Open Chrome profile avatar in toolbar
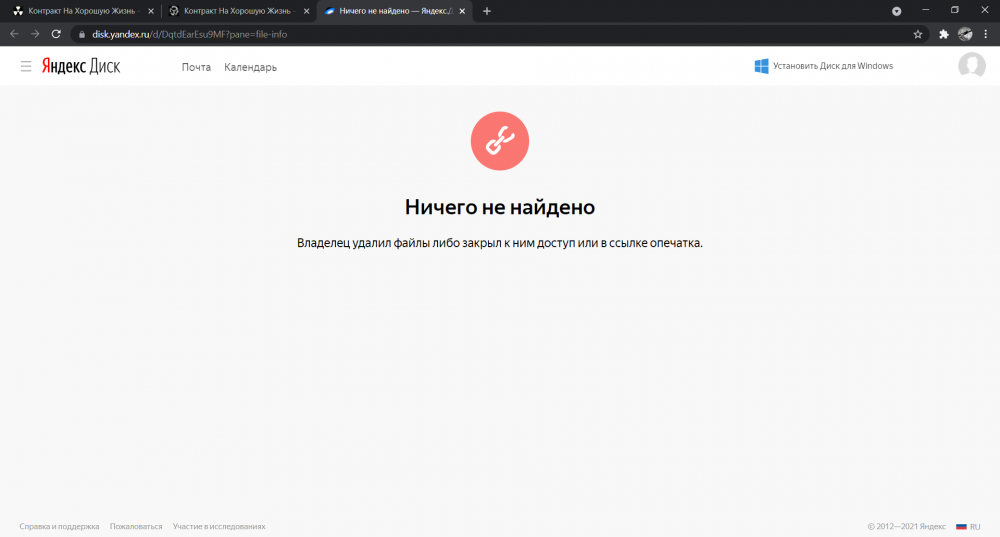The width and height of the screenshot is (1000, 537). click(965, 34)
